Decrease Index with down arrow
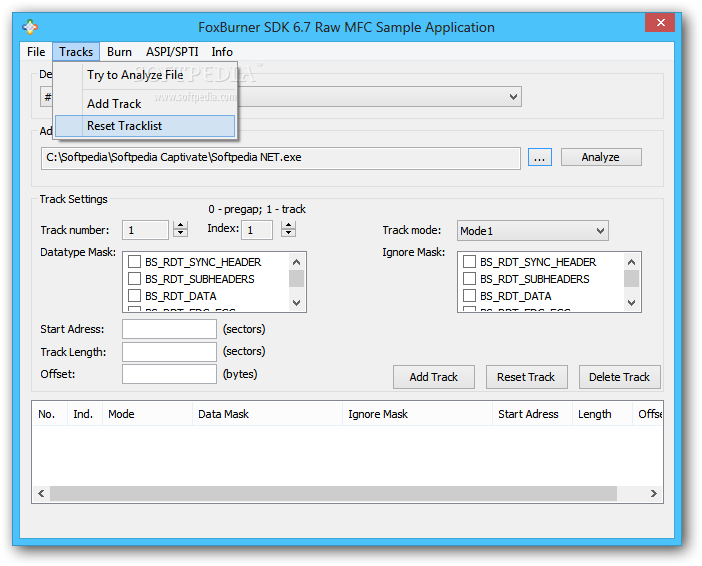Screen dimensions: 702x566 [x=288, y=233]
